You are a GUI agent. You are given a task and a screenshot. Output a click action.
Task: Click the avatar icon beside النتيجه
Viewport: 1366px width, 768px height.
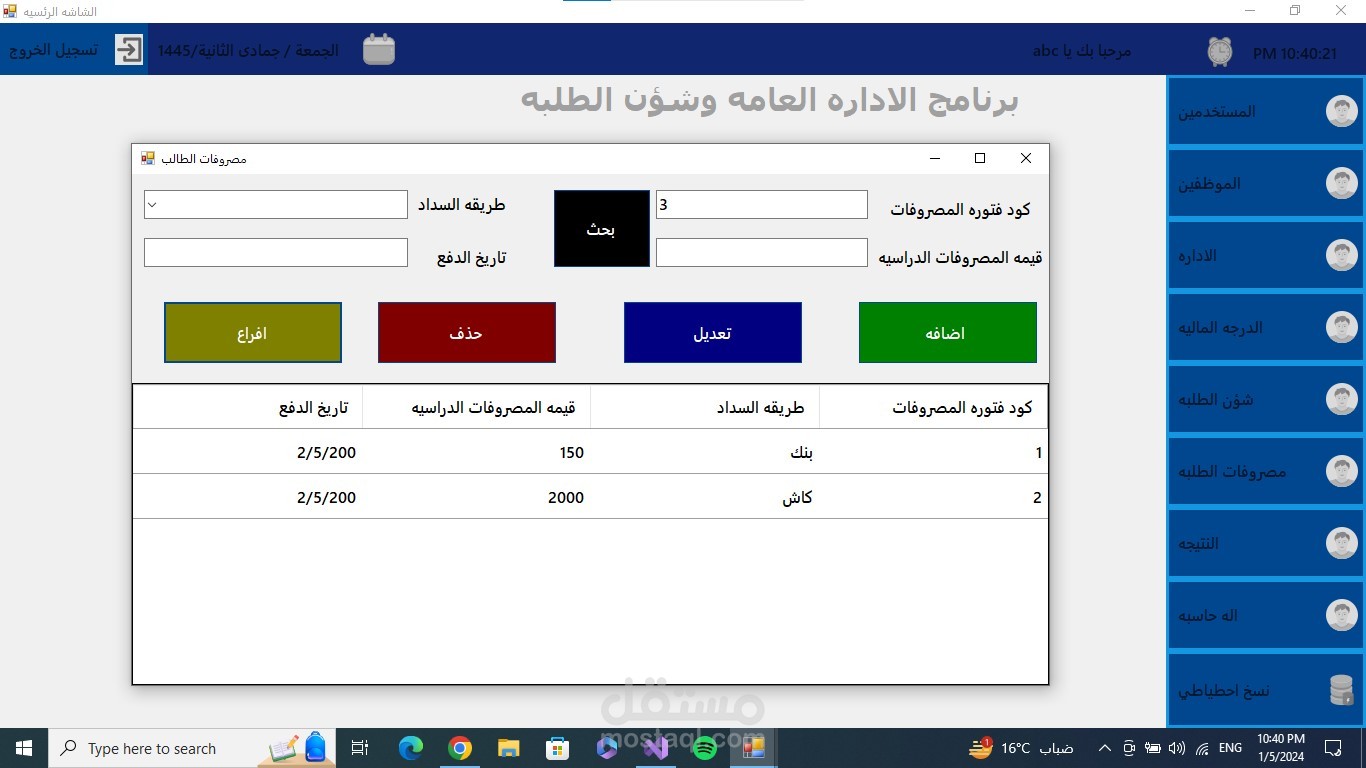[1341, 544]
